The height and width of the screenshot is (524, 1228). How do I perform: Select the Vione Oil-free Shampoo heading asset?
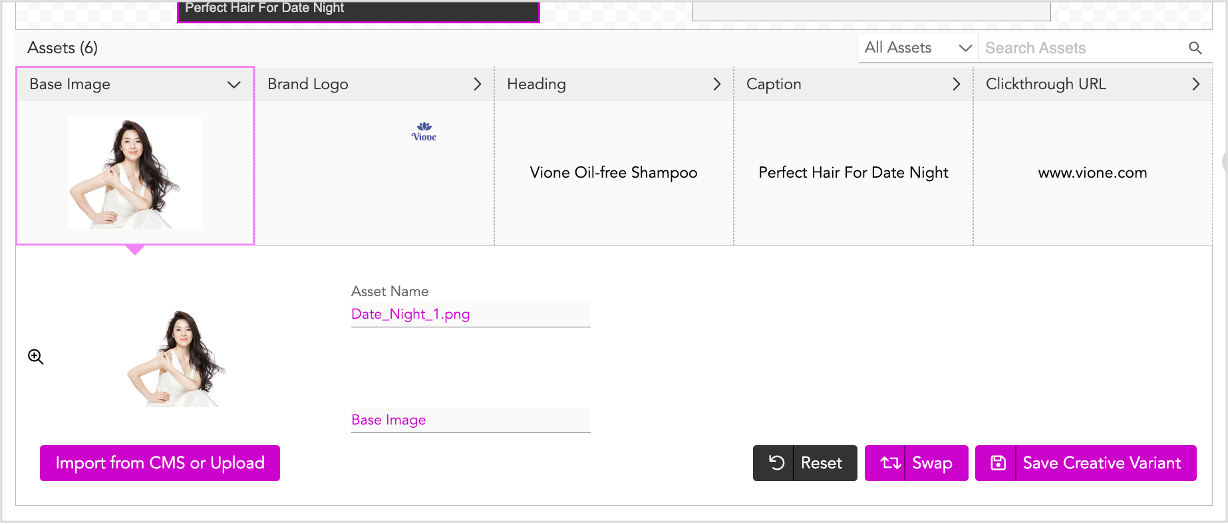coord(614,172)
